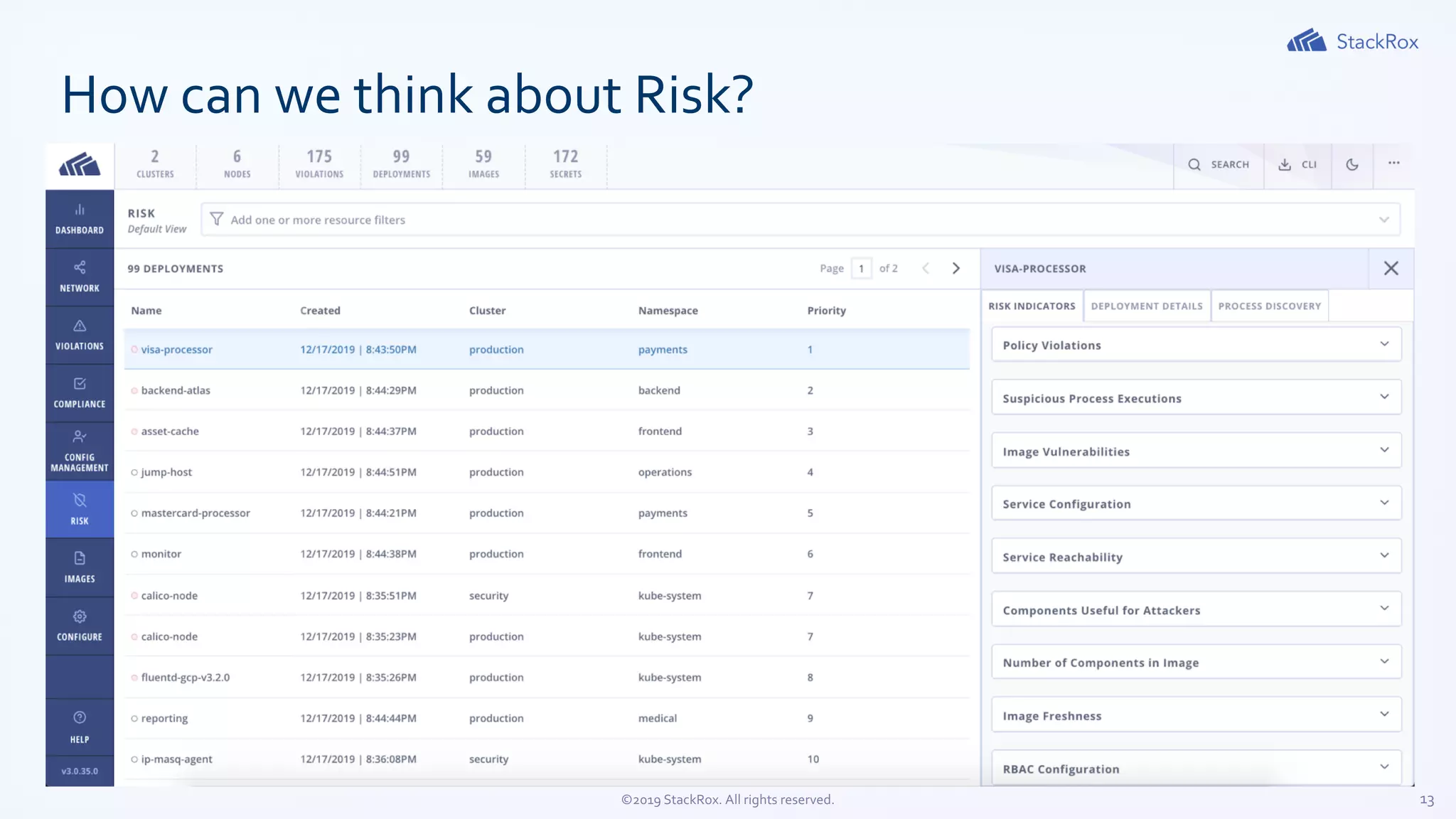Open the global Search
This screenshot has width=1456, height=819.
[x=1219, y=165]
